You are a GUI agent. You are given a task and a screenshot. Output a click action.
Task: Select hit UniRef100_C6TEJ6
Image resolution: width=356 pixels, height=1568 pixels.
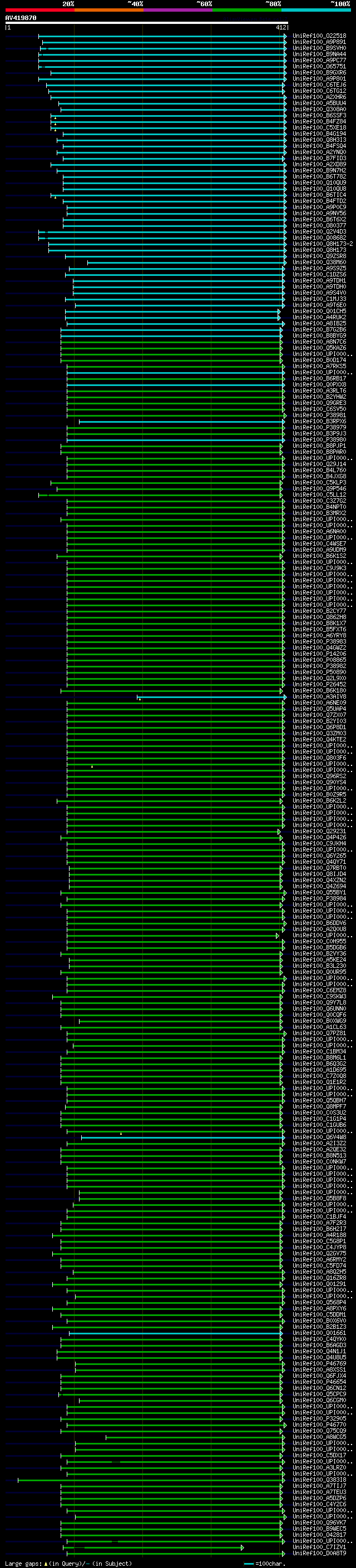tap(319, 85)
